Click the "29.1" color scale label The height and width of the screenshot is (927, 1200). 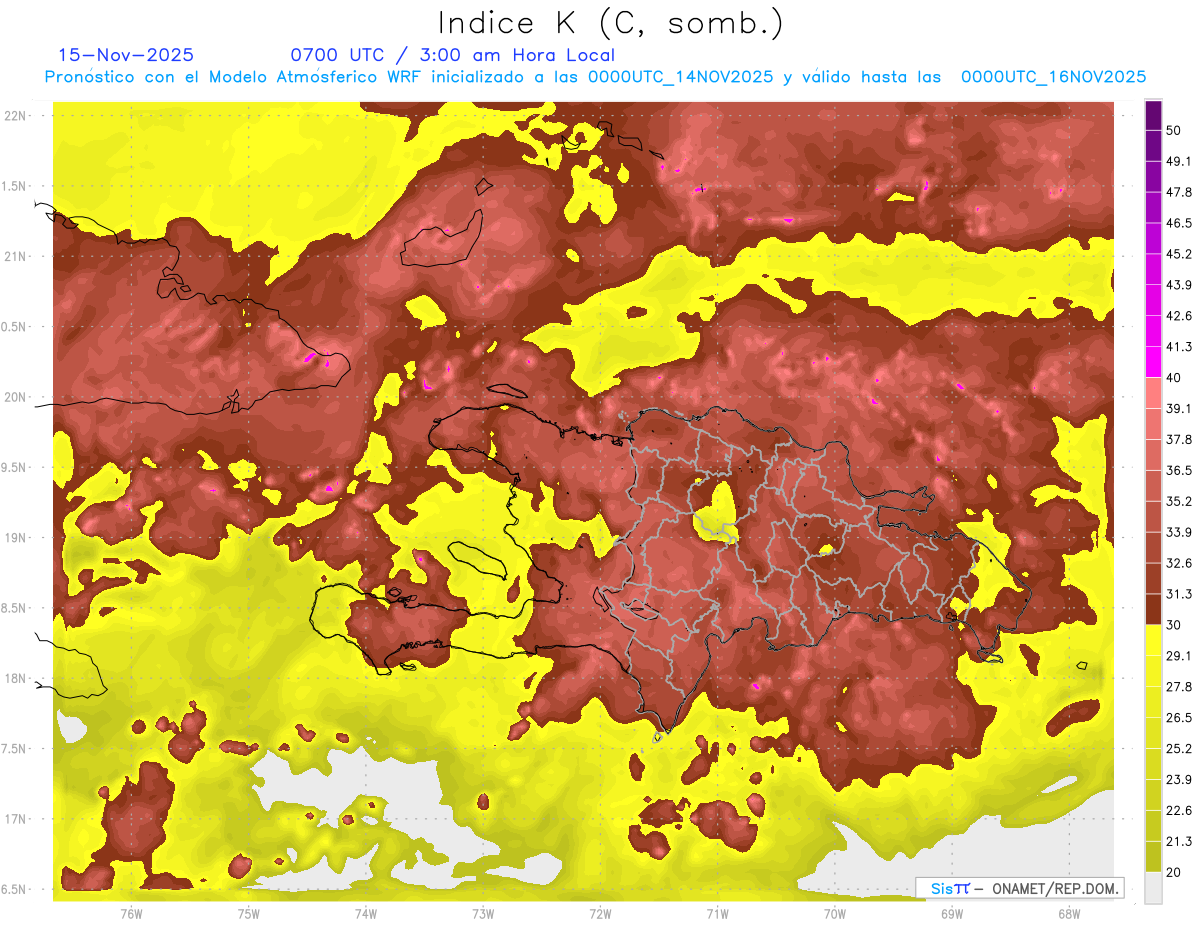[1179, 656]
